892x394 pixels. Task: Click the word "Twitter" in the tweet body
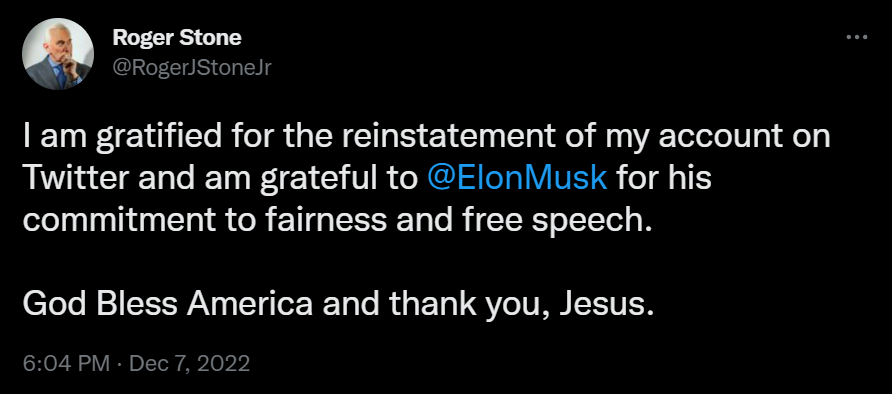[74, 178]
